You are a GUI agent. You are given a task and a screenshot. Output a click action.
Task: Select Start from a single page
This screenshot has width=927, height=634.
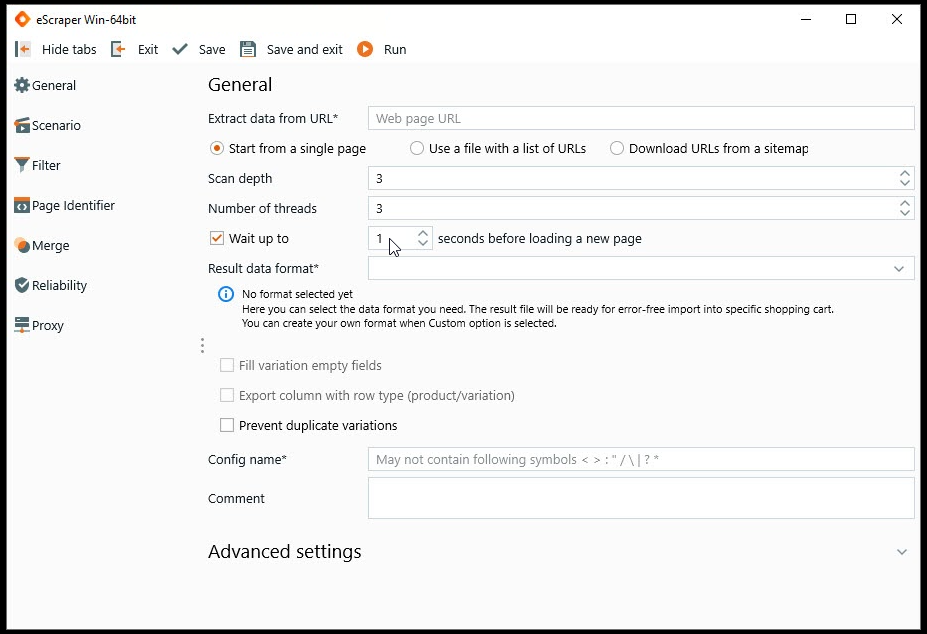click(x=217, y=148)
